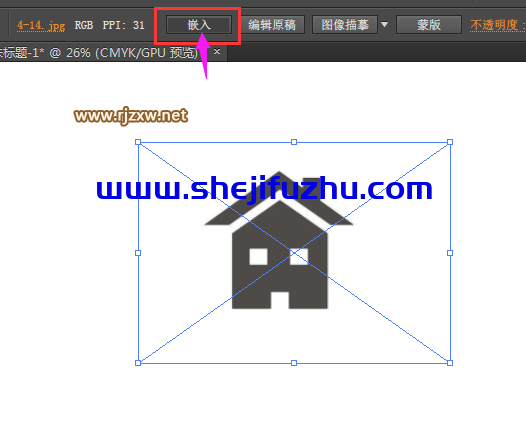This screenshot has width=526, height=428.
Task: Click the 蒙版 mask button
Action: click(429, 25)
